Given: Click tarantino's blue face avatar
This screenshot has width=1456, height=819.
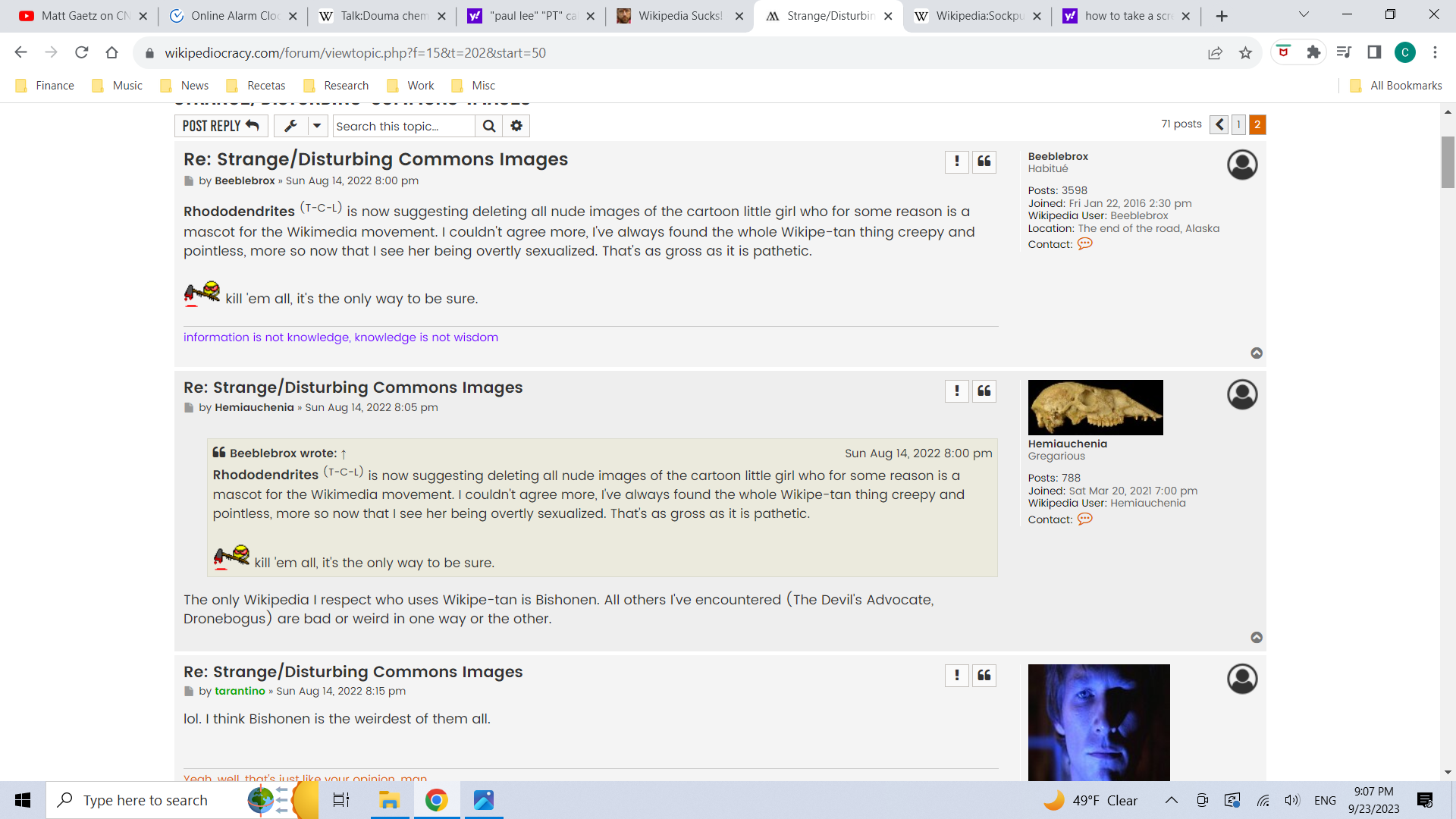Looking at the screenshot, I should pyautogui.click(x=1099, y=722).
